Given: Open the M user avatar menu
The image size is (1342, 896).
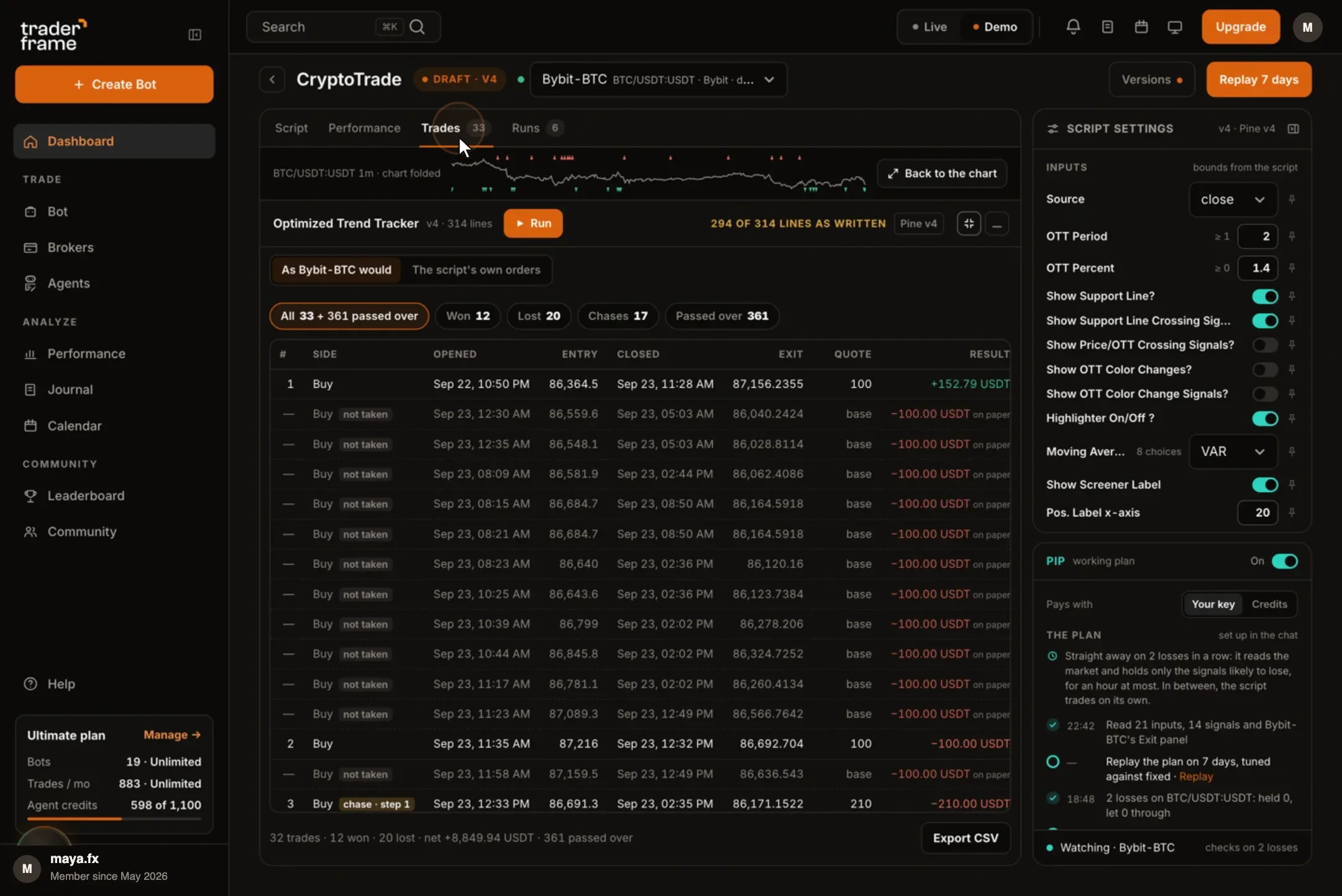Looking at the screenshot, I should [1307, 27].
